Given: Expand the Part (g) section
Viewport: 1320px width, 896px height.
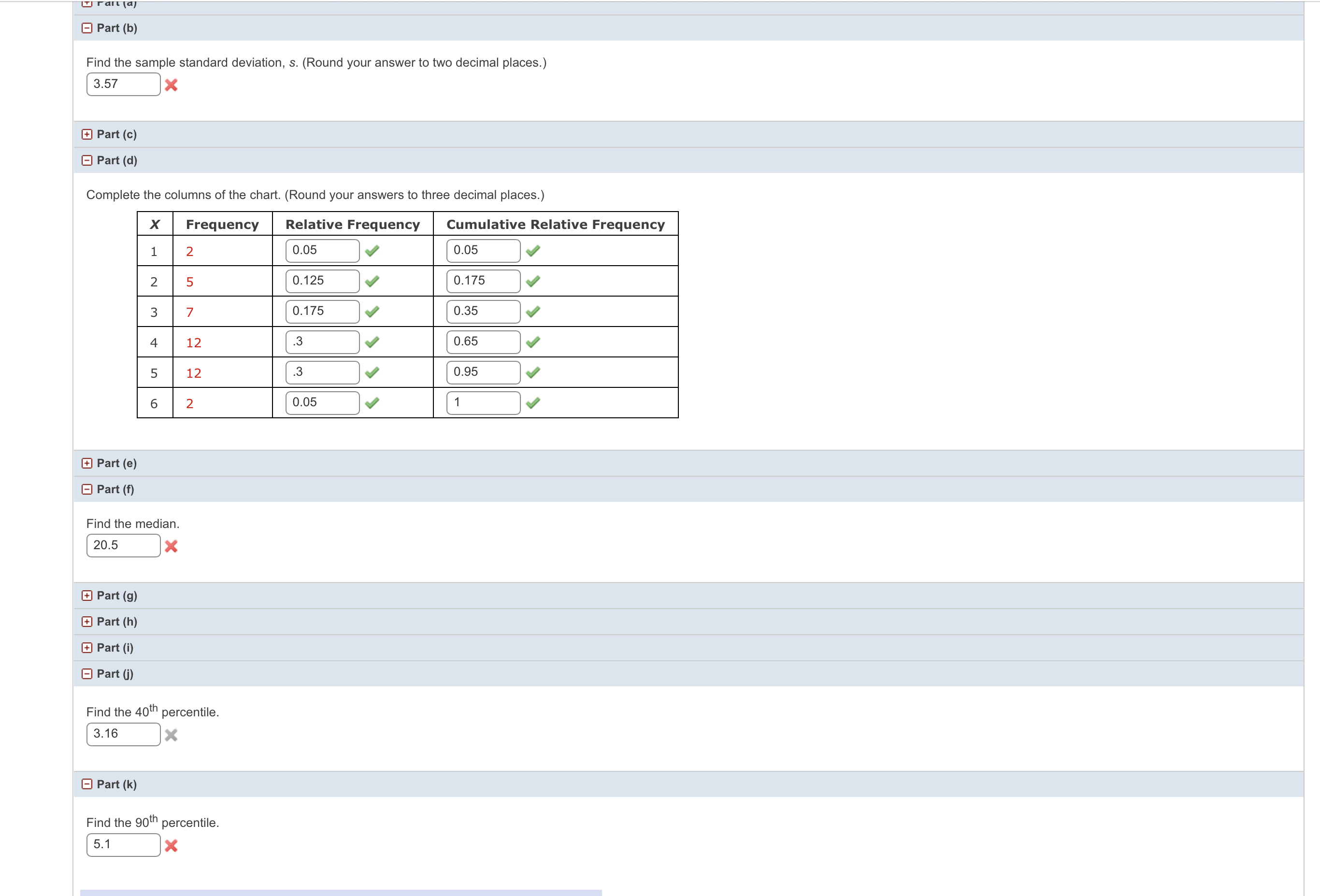Looking at the screenshot, I should 87,595.
